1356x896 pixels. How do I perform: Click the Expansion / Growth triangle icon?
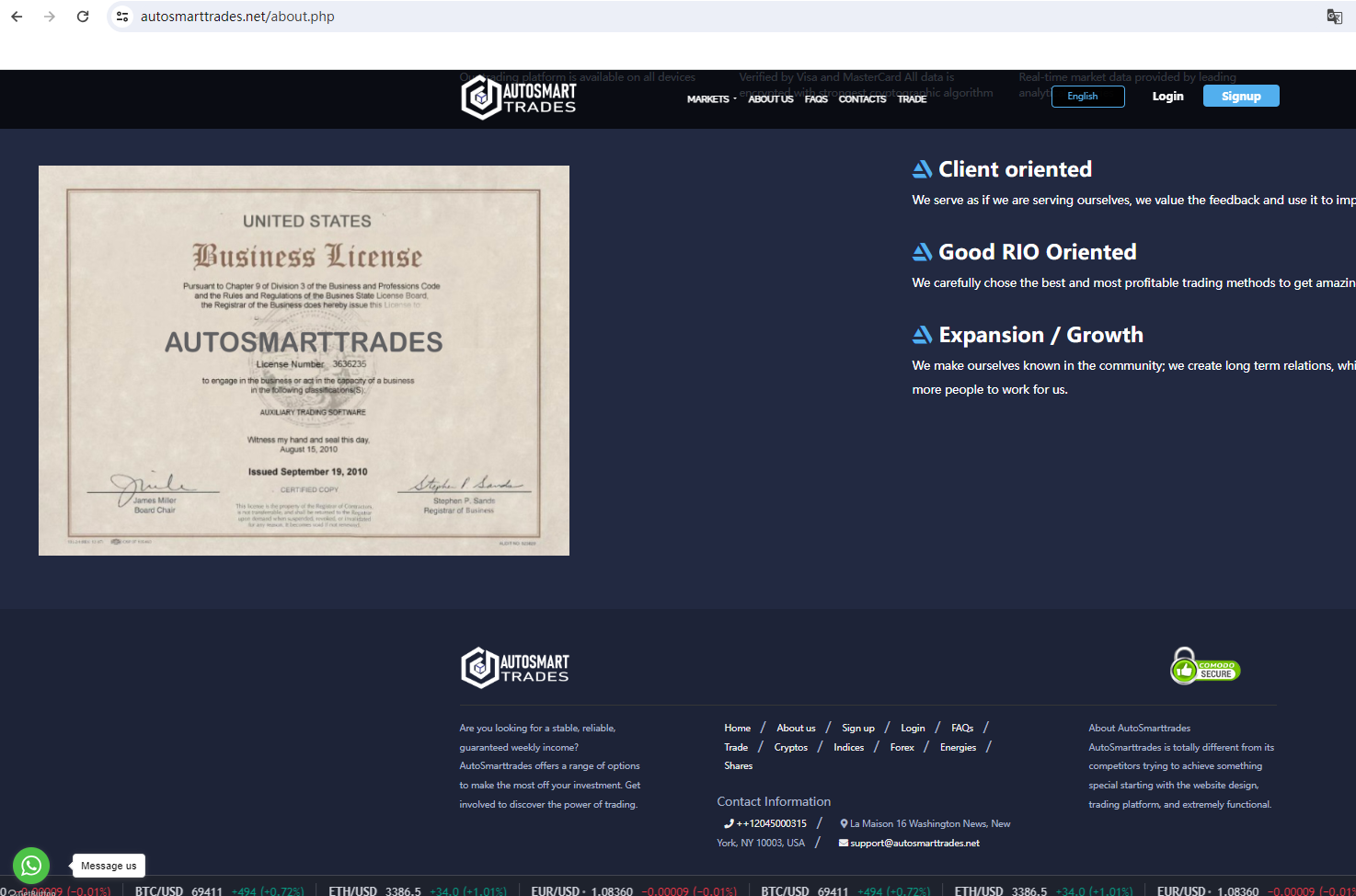coord(923,335)
